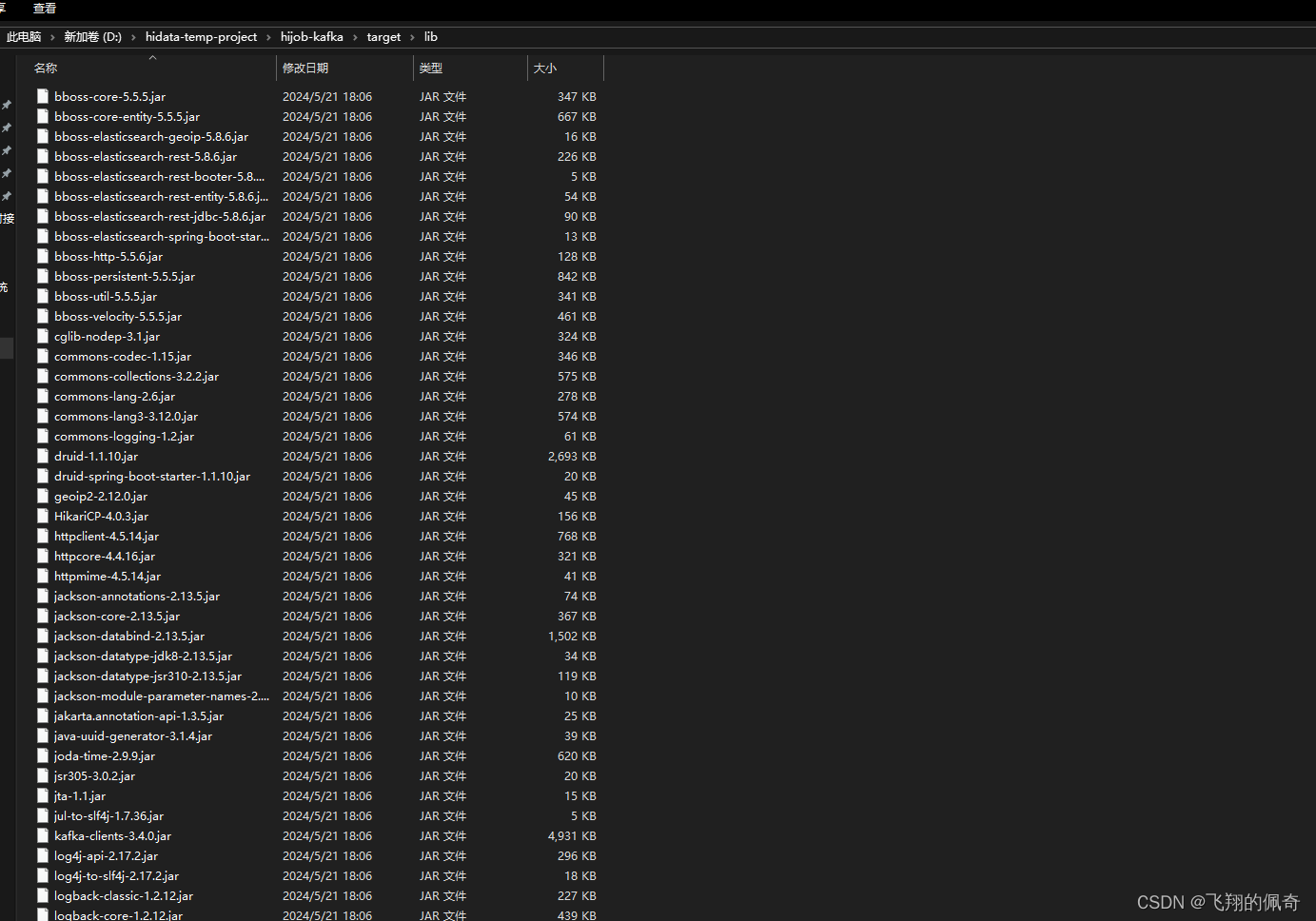The image size is (1316, 921).
Task: Click the file icon of joda-time-2.9.9.jar
Action: (43, 755)
